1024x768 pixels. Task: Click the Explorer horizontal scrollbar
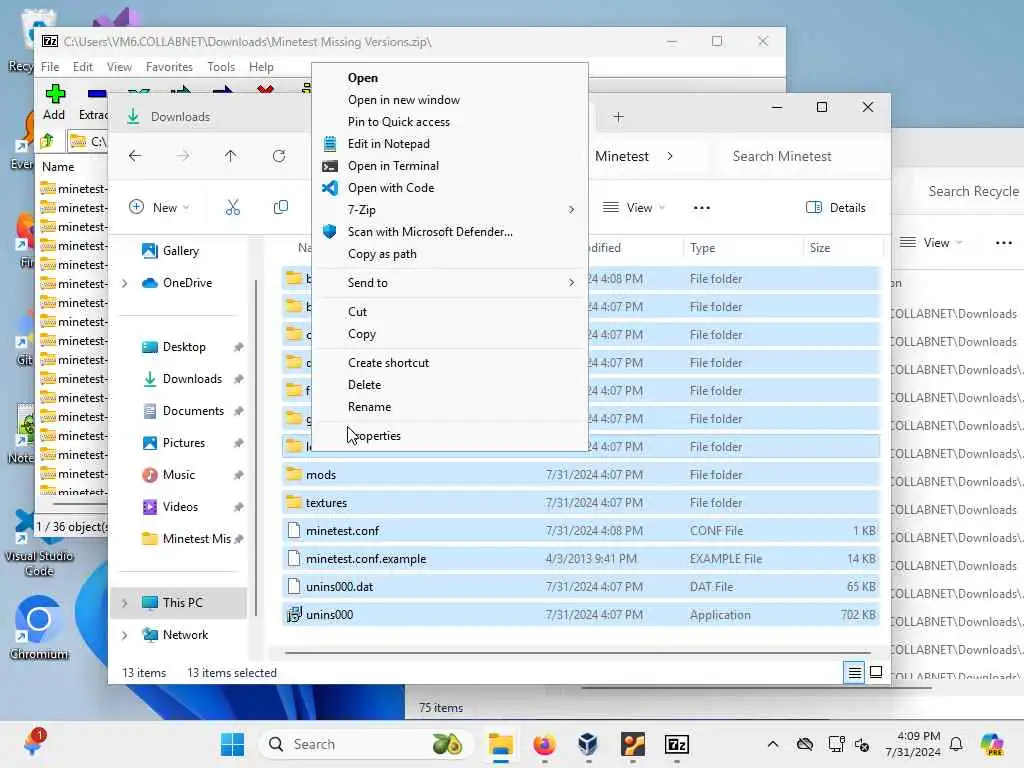click(577, 652)
